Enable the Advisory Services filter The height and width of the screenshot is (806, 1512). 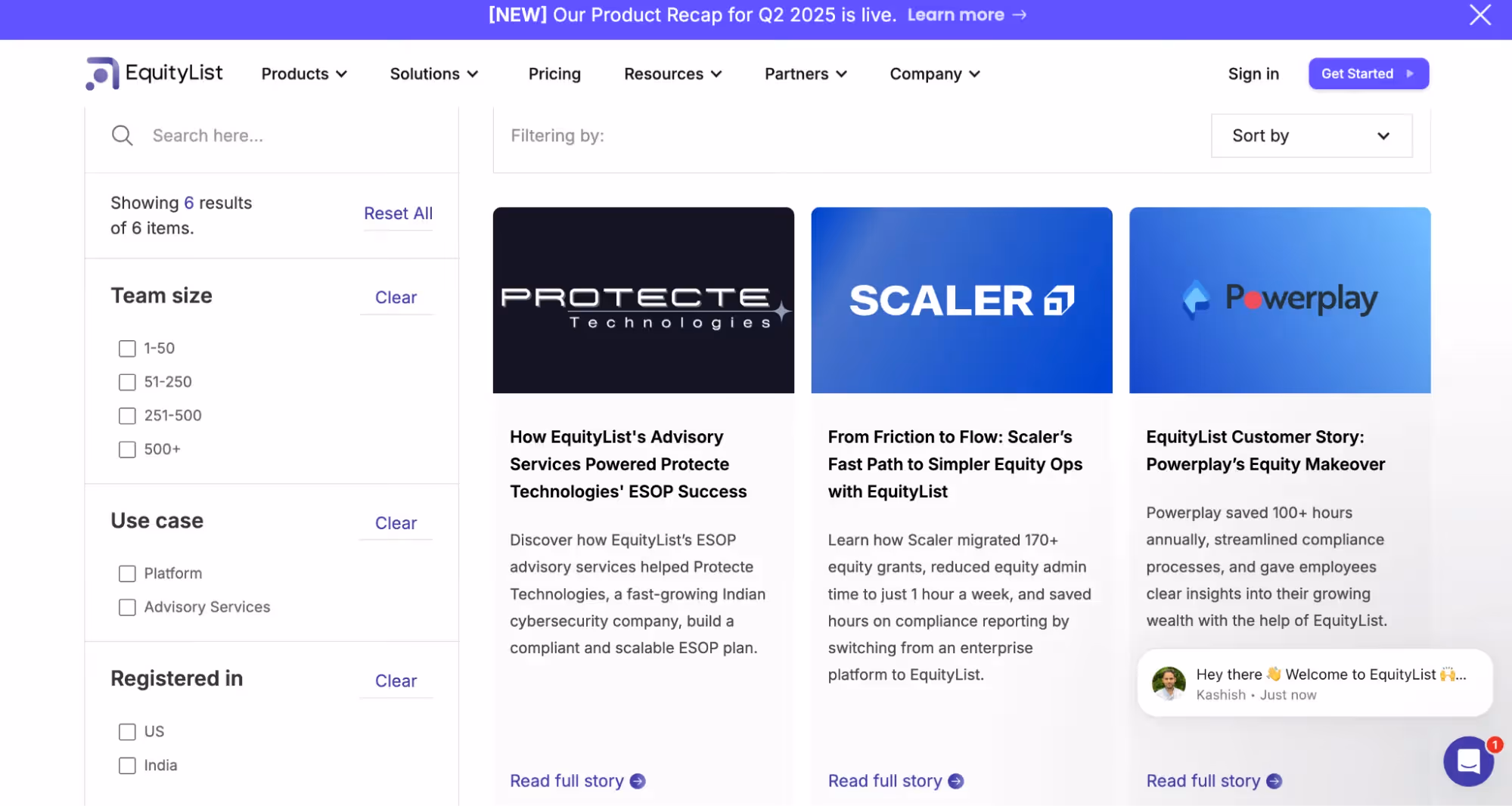tap(127, 607)
